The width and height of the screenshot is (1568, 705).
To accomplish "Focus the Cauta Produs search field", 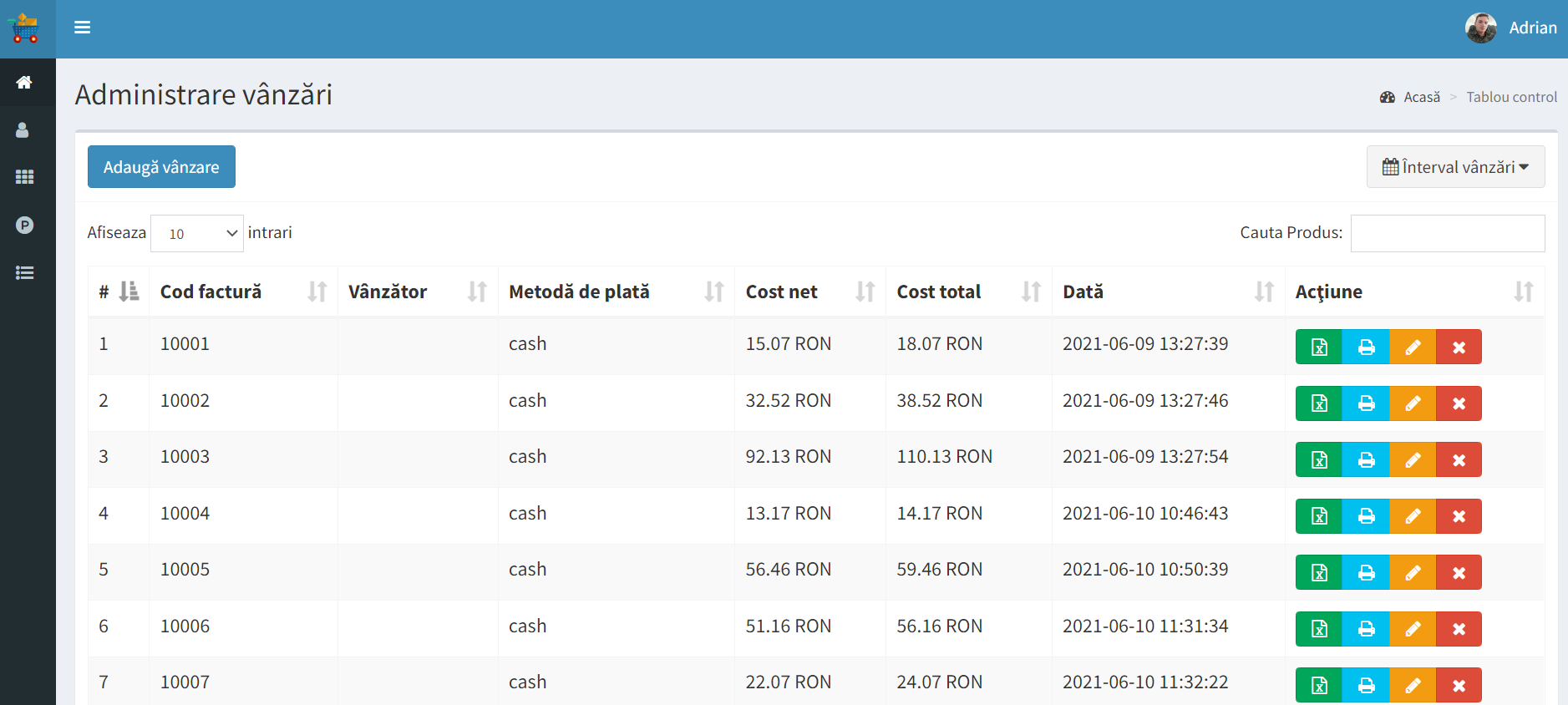I will [1447, 233].
